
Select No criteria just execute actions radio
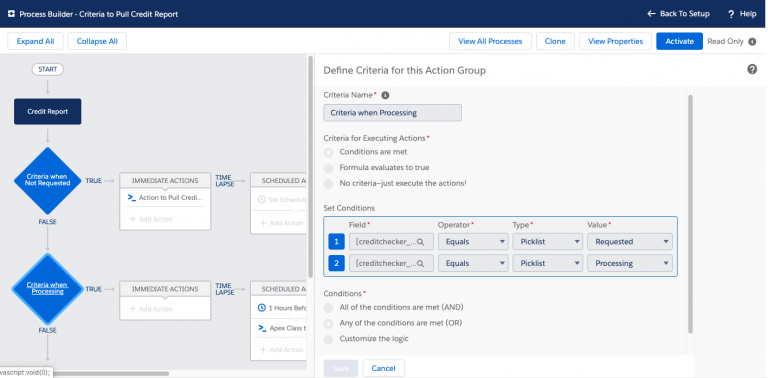[329, 184]
